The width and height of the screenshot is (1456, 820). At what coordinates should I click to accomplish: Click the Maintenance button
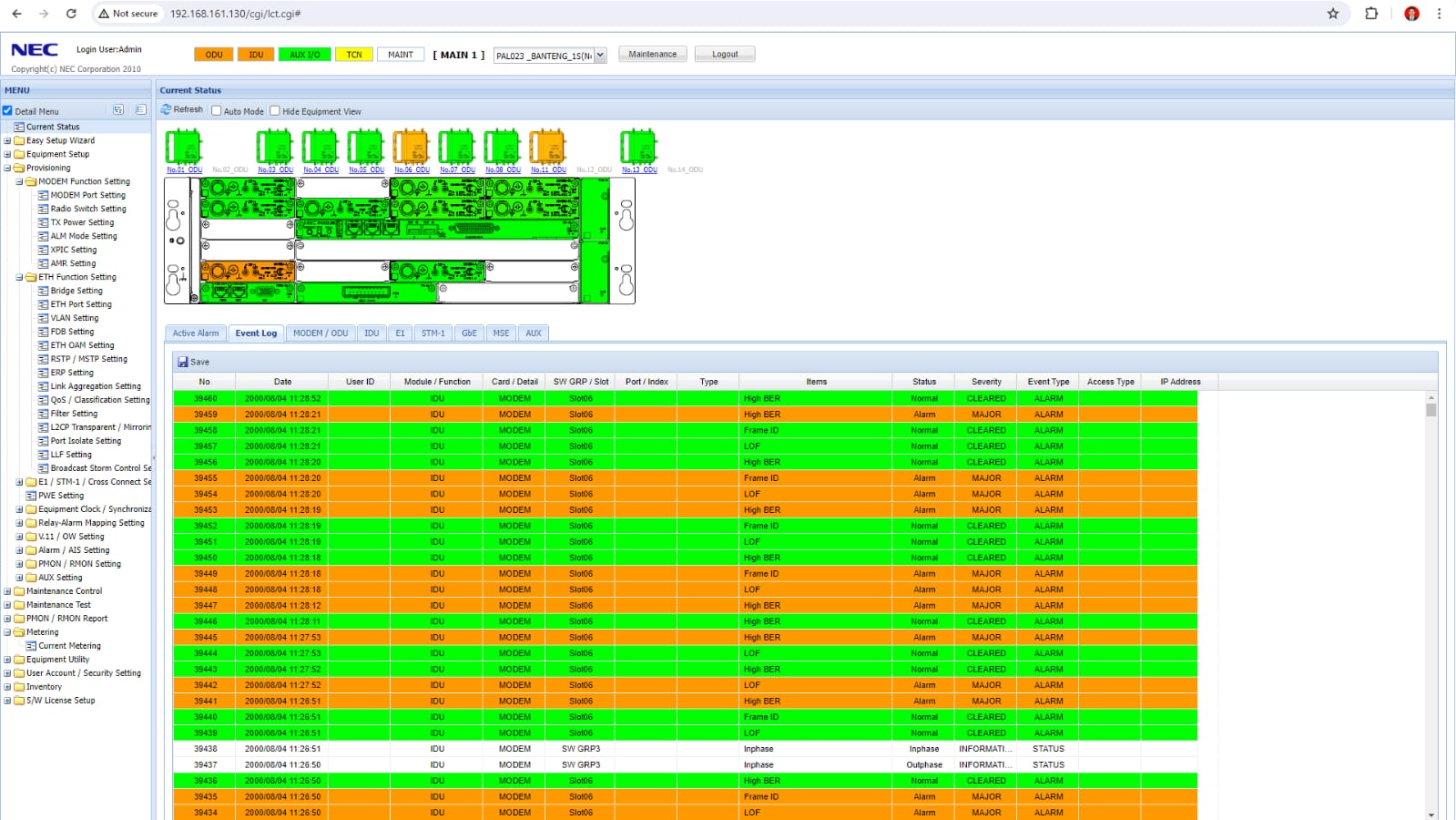point(653,55)
